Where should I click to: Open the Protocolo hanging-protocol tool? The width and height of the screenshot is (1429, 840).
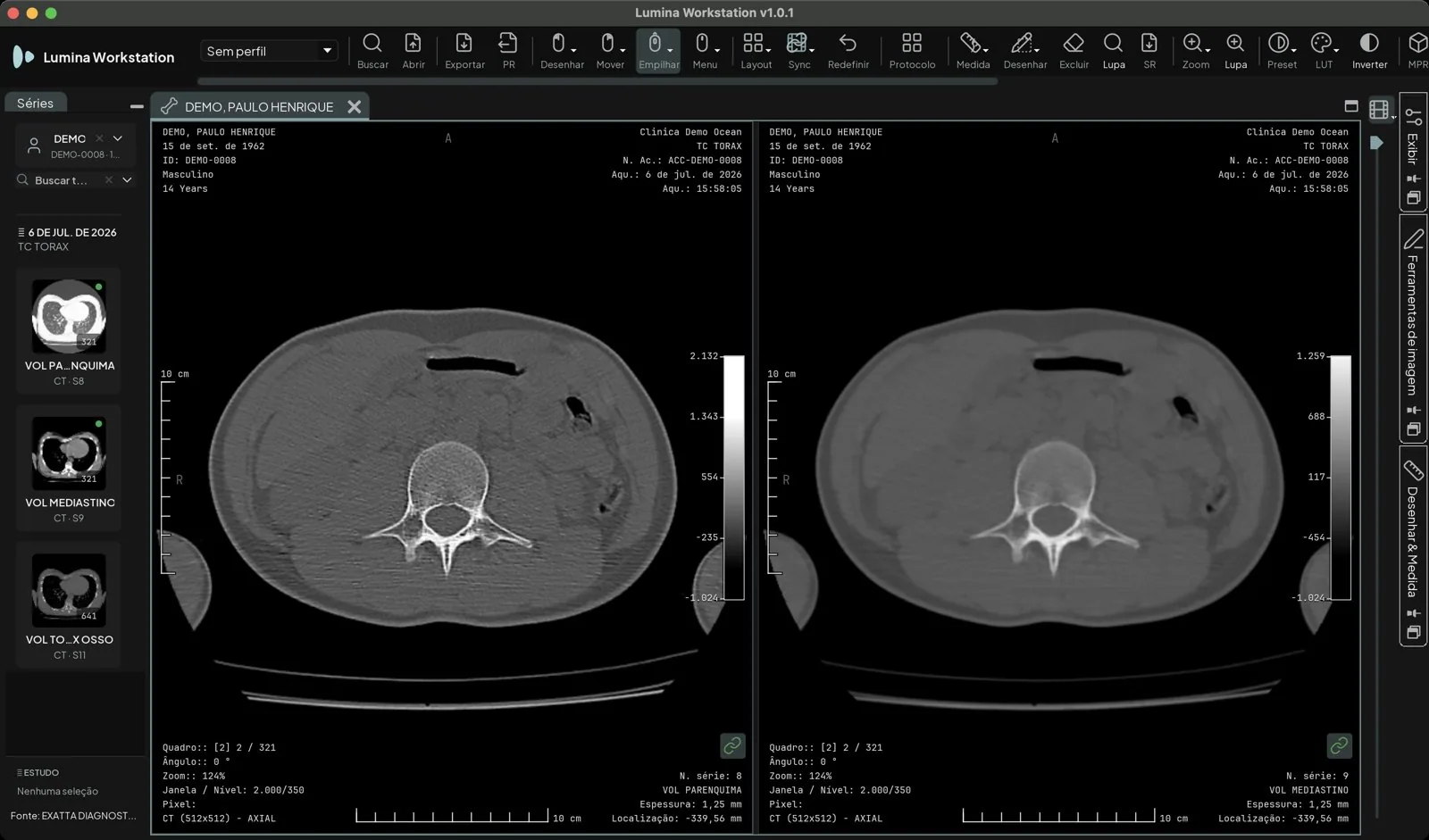point(912,51)
